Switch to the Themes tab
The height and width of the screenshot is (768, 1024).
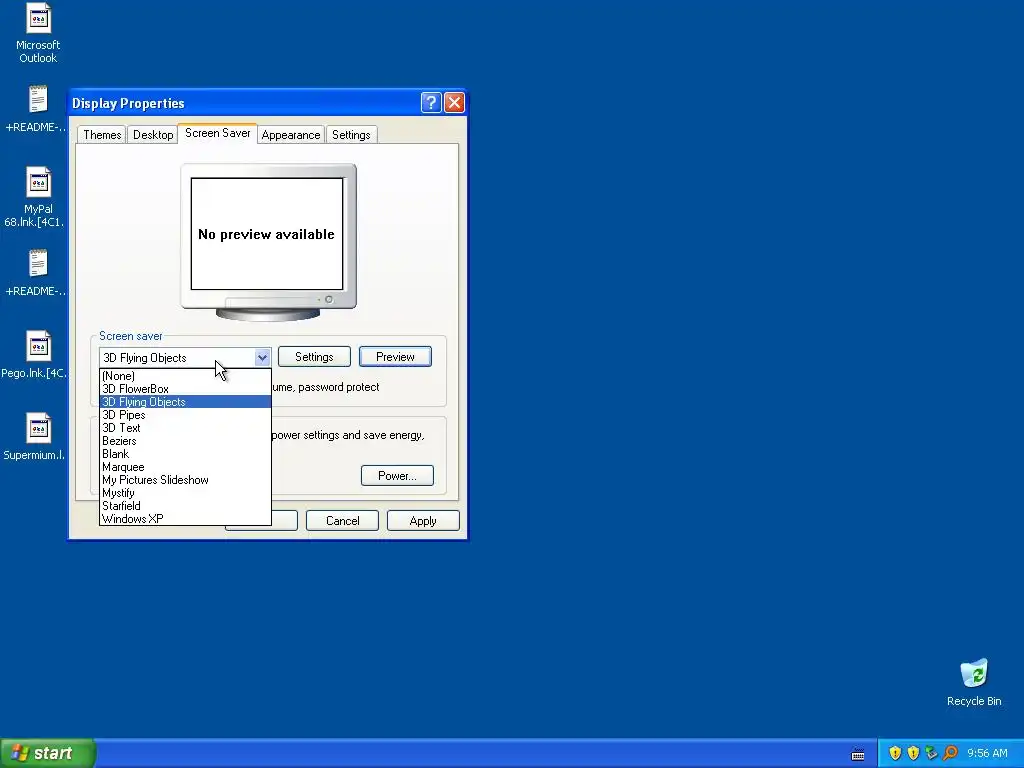[x=102, y=135]
